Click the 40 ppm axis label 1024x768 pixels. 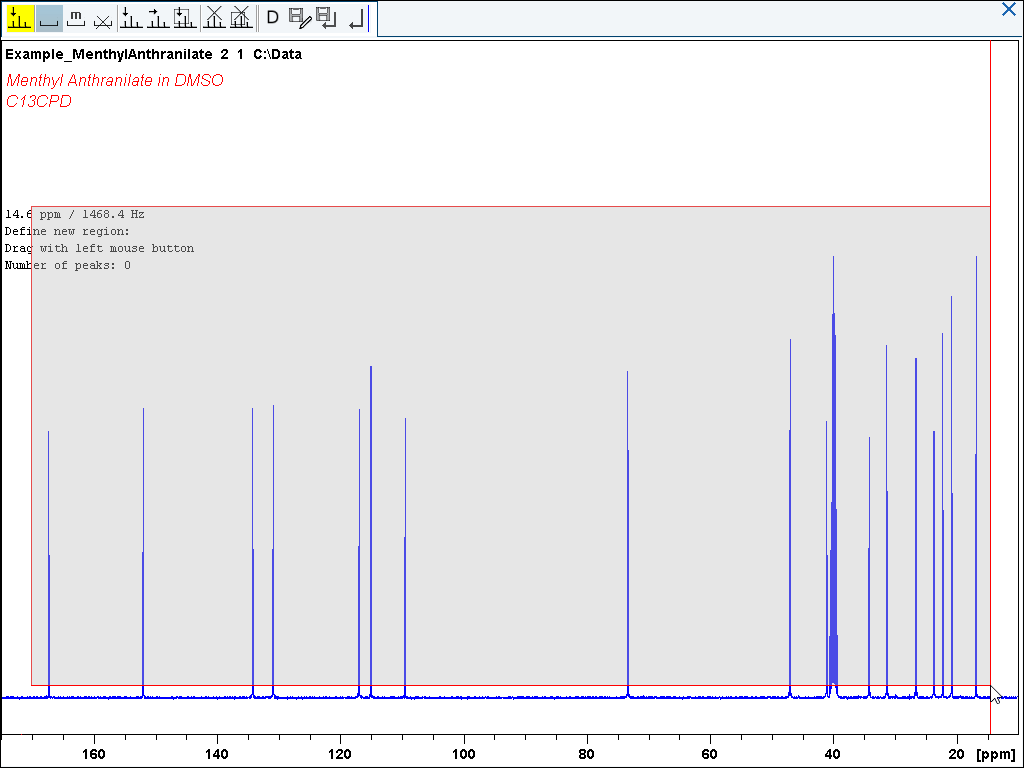click(833, 754)
